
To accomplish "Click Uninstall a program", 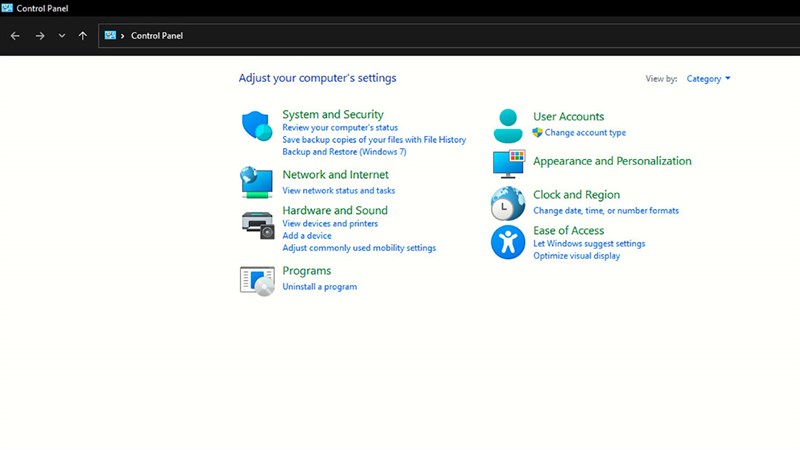I will click(319, 287).
